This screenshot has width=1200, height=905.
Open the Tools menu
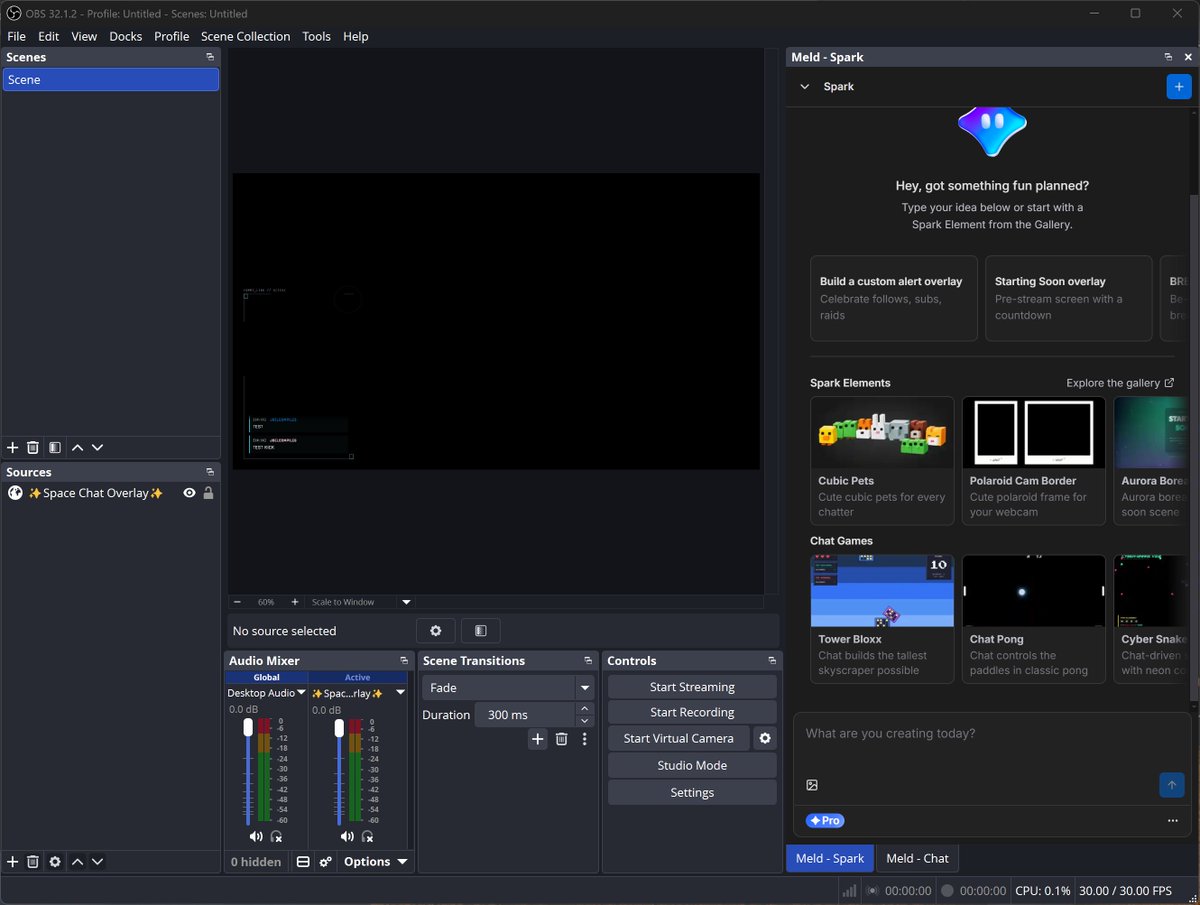click(316, 36)
